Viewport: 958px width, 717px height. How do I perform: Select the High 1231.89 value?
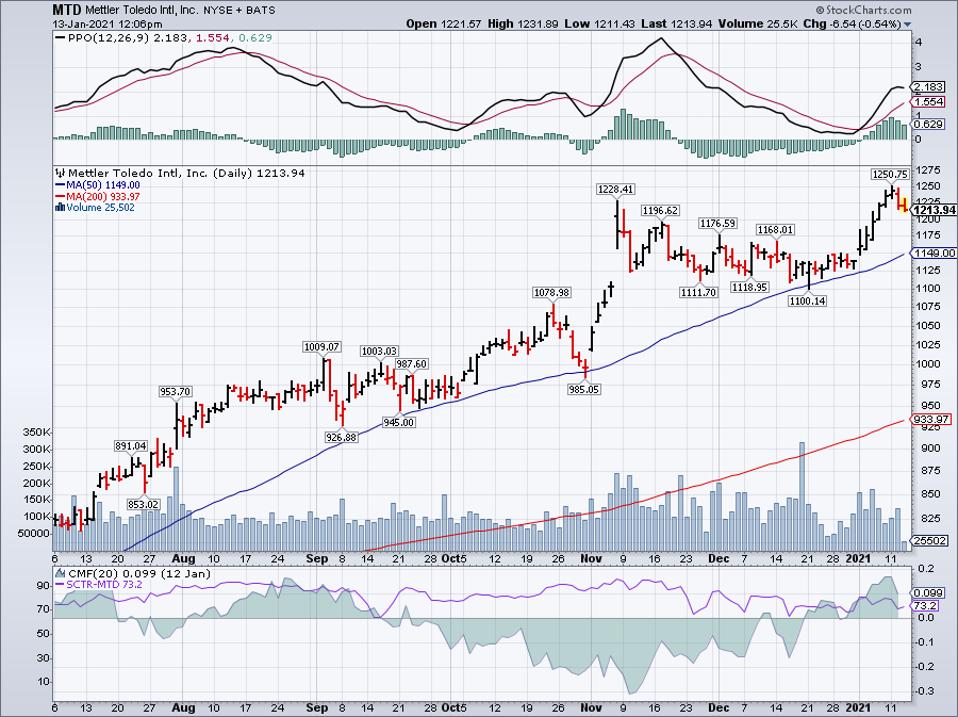tap(523, 24)
